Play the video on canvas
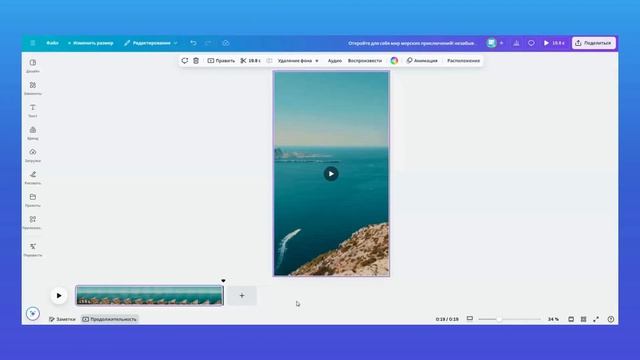 [331, 174]
